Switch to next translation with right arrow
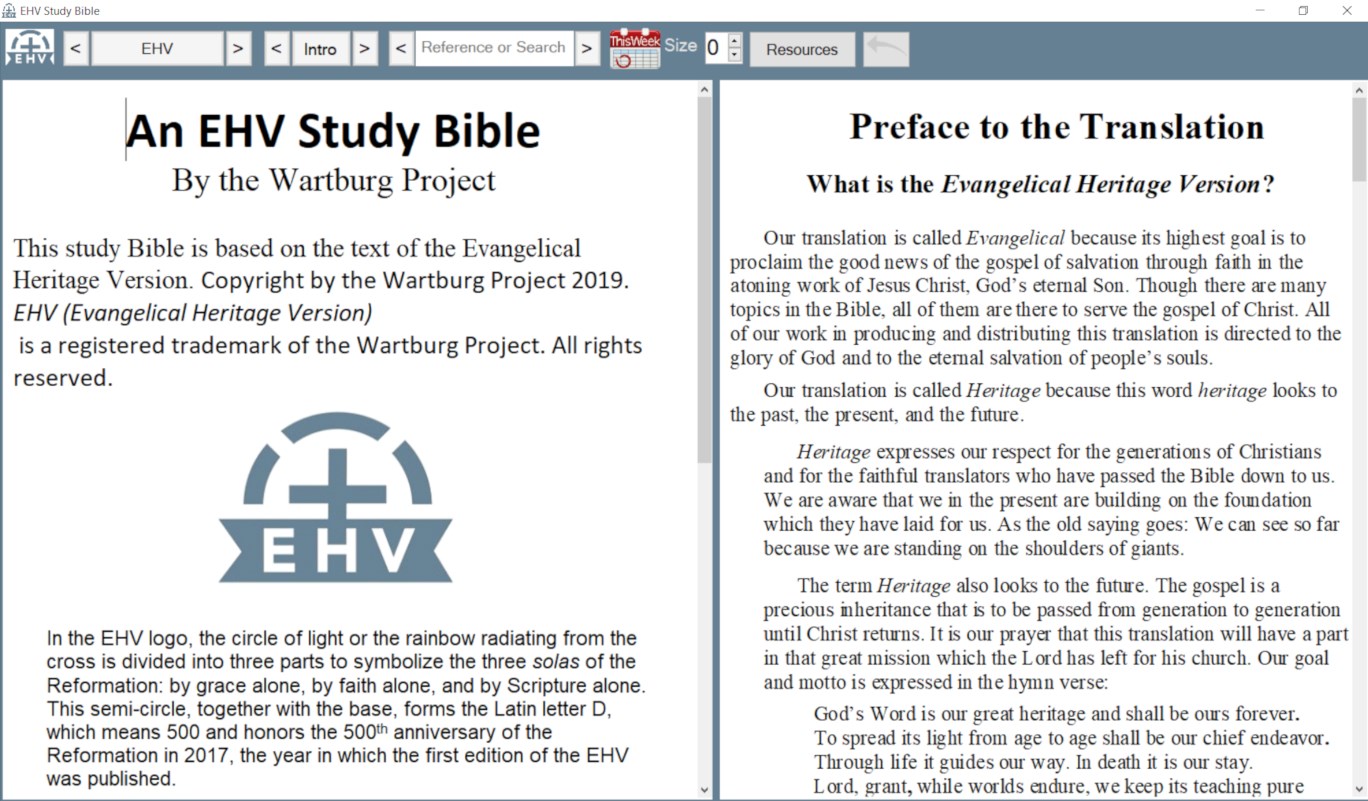This screenshot has width=1368, height=801. point(238,47)
